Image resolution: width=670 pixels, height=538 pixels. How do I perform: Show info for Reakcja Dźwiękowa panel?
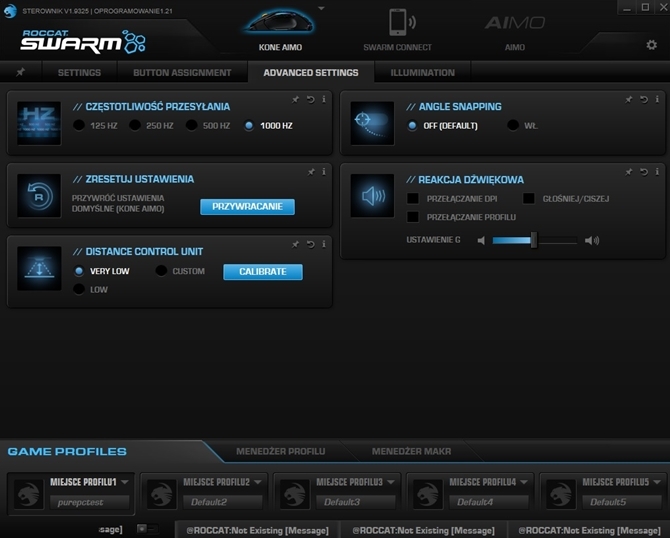[x=657, y=171]
